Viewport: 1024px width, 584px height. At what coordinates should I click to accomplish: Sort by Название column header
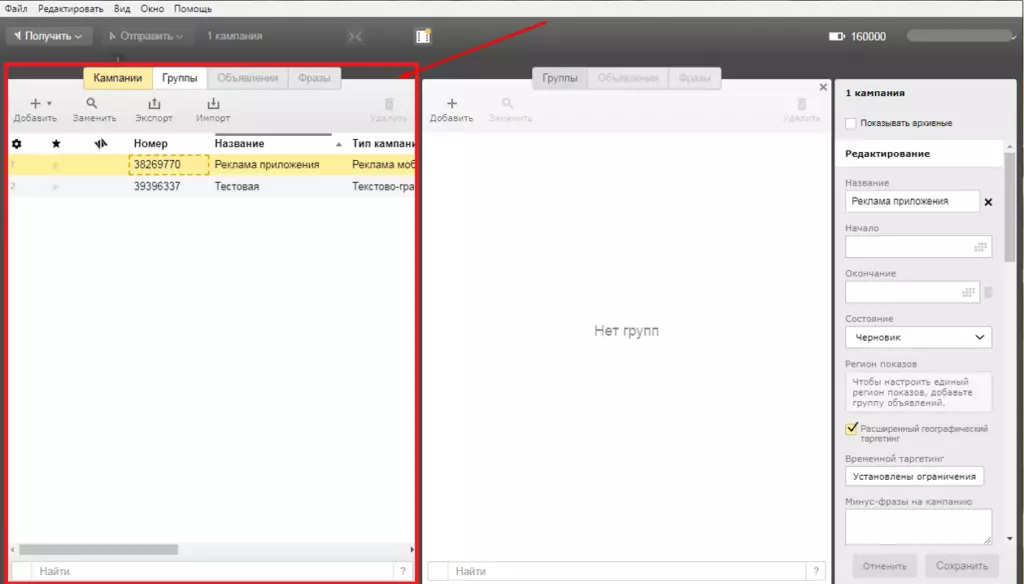click(x=240, y=143)
